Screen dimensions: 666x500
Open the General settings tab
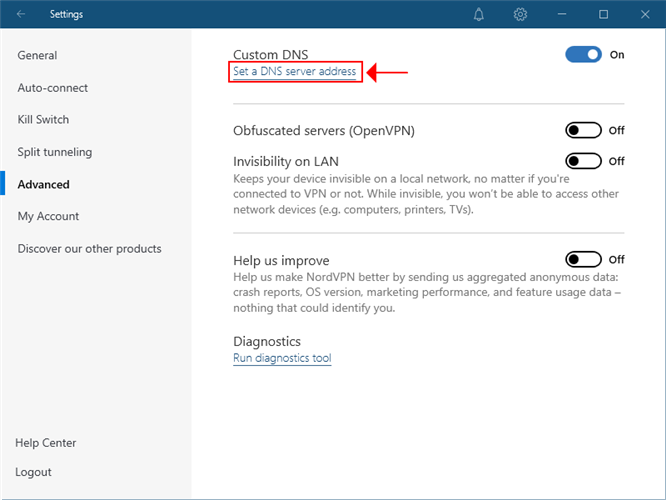tap(37, 56)
